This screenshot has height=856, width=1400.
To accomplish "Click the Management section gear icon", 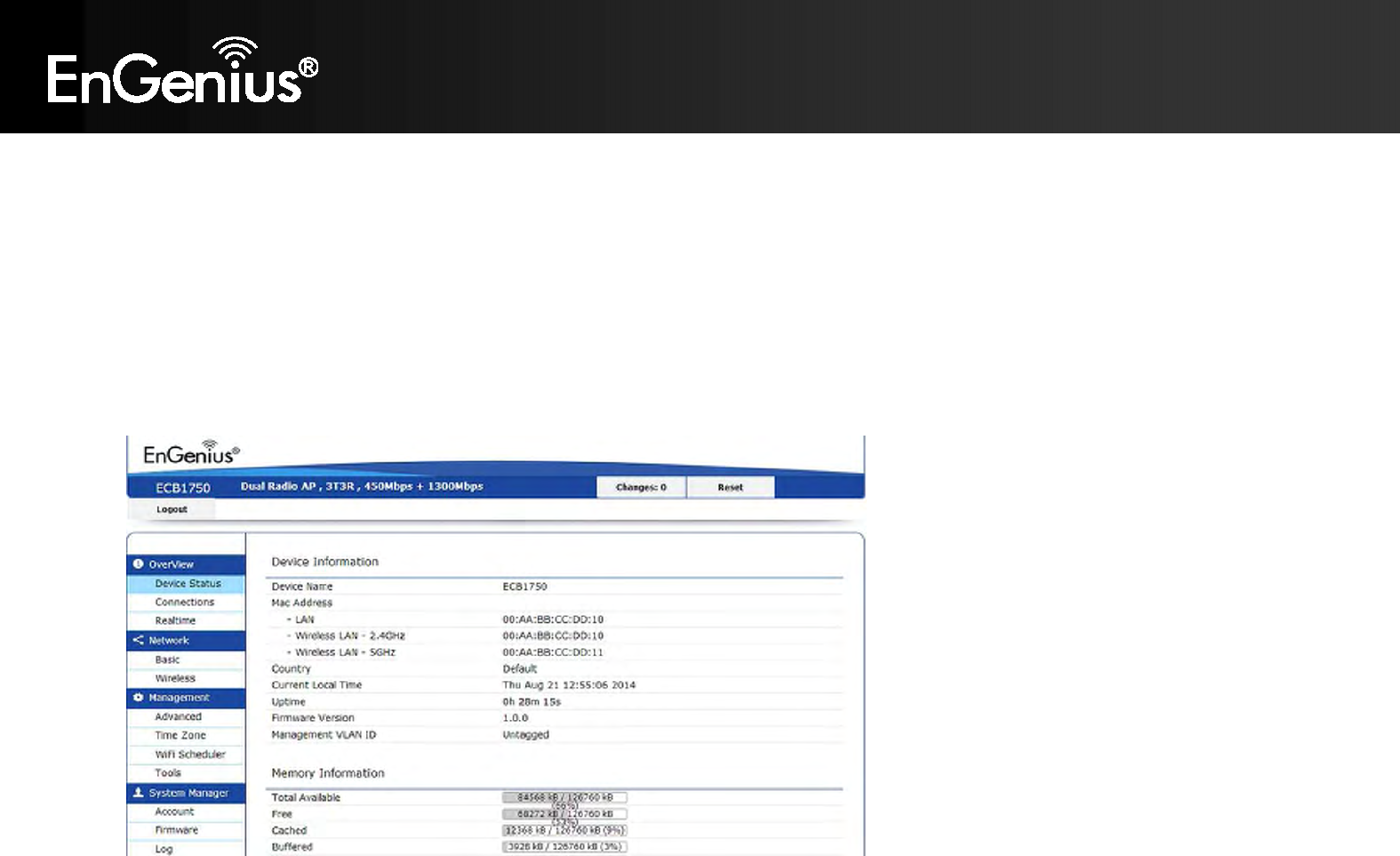I will point(138,698).
